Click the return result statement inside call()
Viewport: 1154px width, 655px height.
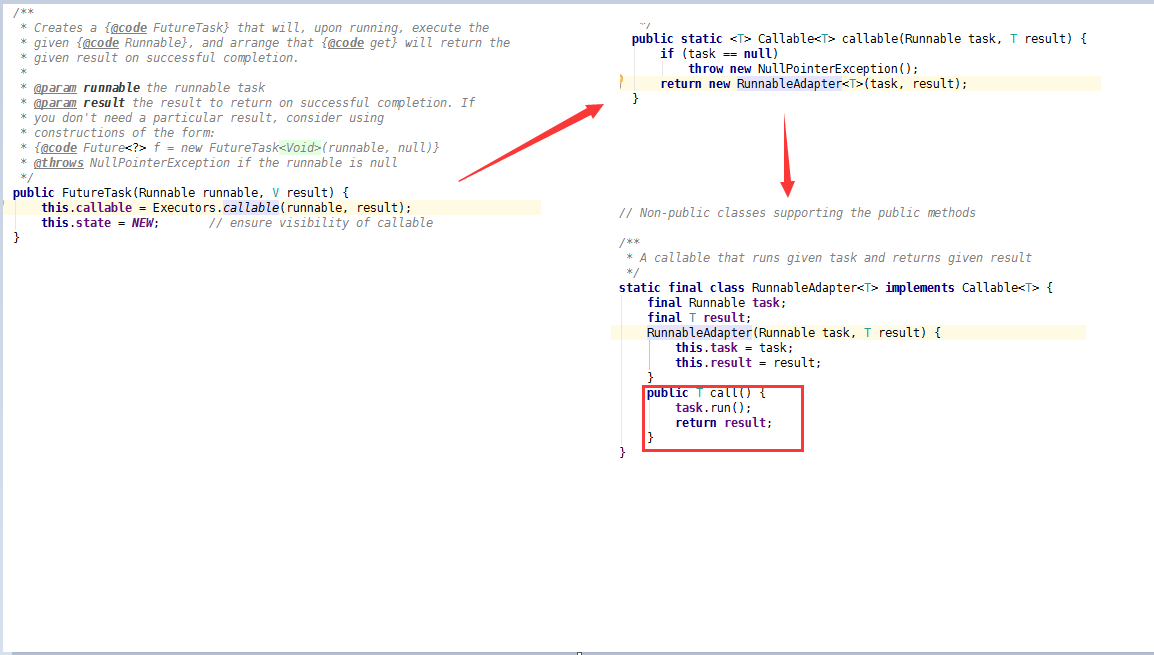[723, 423]
